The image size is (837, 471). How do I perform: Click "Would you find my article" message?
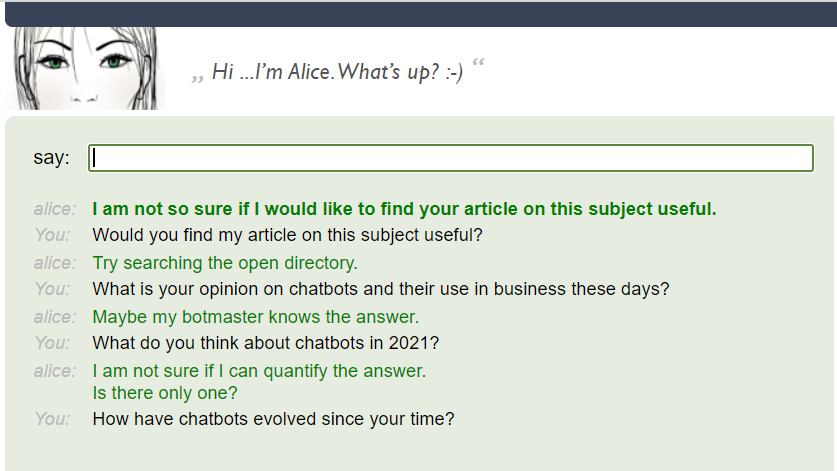(287, 236)
